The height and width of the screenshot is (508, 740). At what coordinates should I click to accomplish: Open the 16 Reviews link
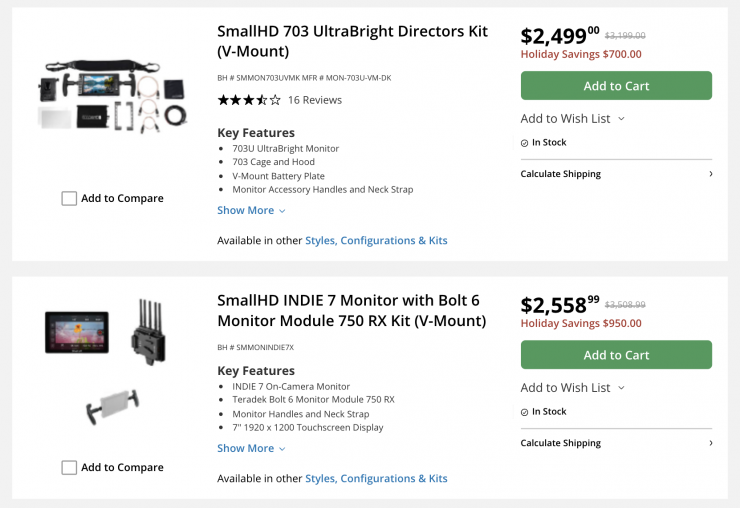click(x=314, y=100)
